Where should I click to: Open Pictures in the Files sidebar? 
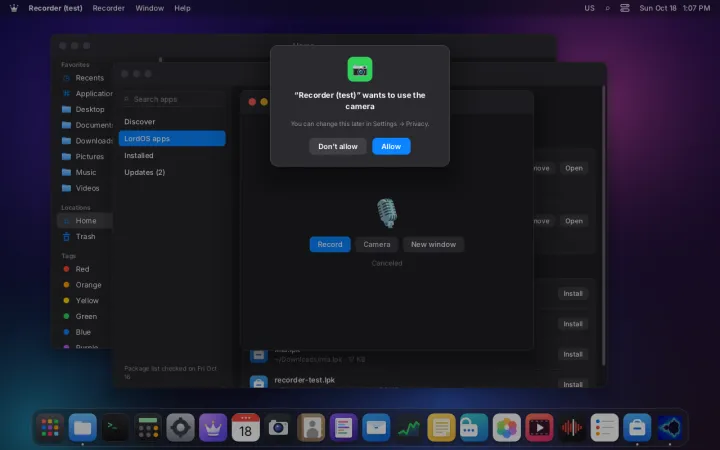[85, 157]
